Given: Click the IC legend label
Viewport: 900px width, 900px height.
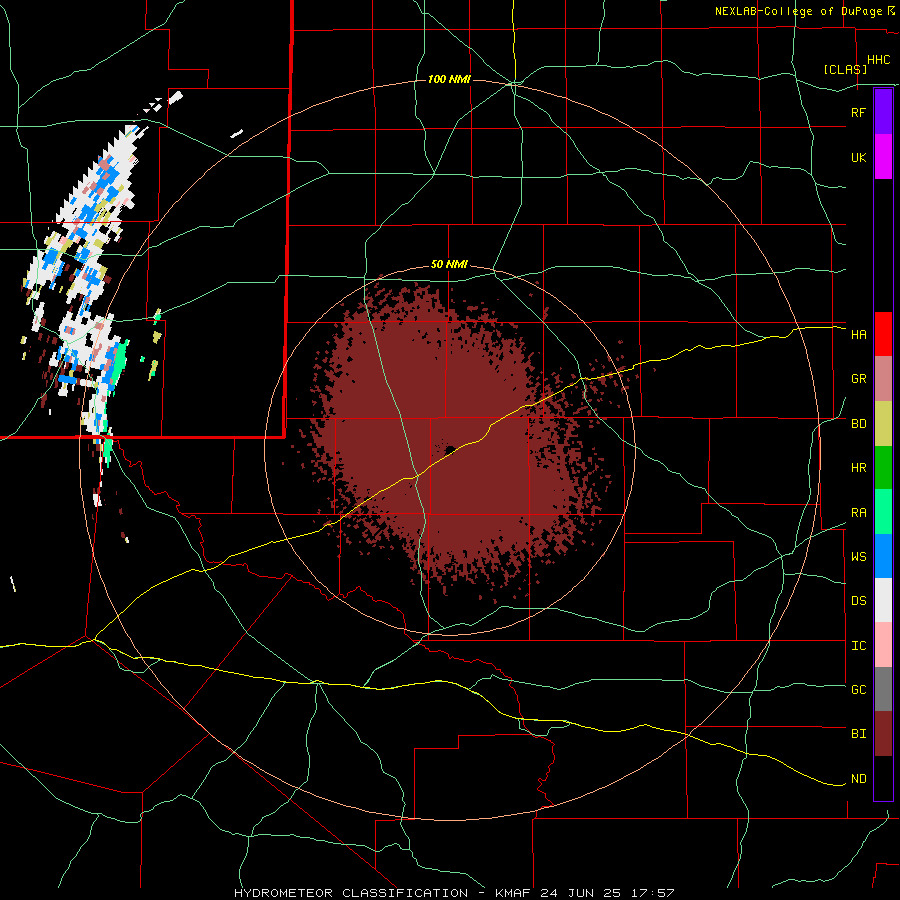Looking at the screenshot, I should pyautogui.click(x=858, y=646).
